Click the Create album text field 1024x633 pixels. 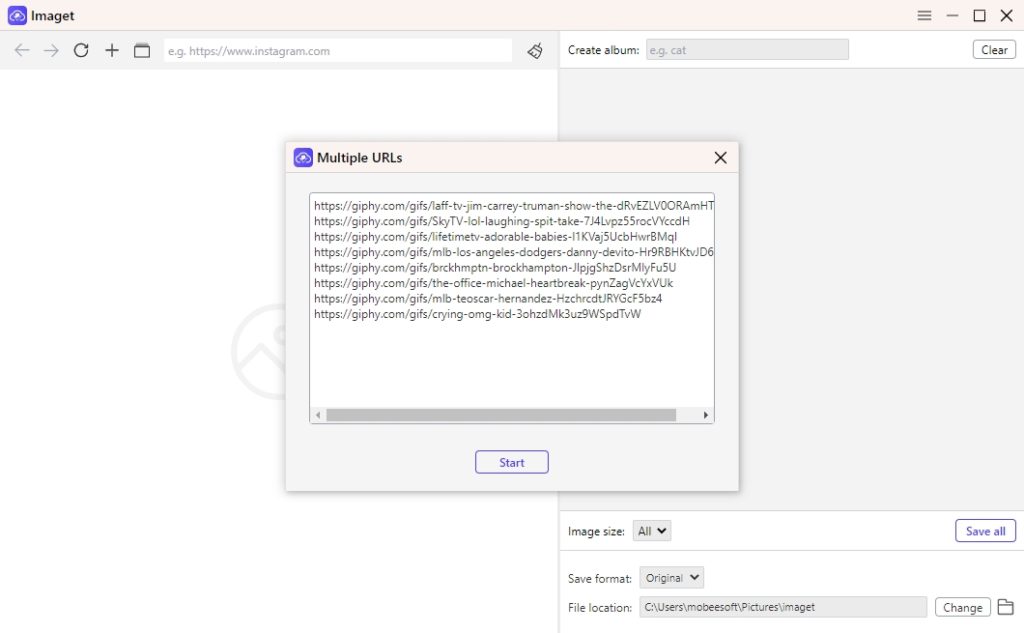pos(747,49)
